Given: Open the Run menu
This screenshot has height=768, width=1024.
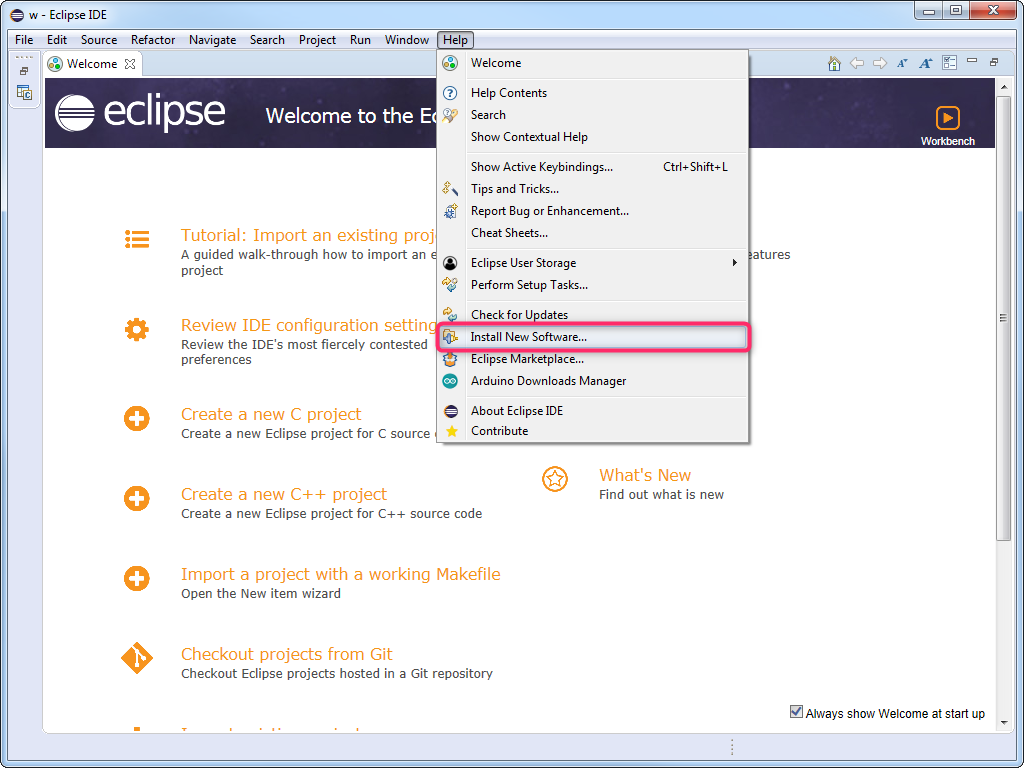Looking at the screenshot, I should (x=360, y=40).
